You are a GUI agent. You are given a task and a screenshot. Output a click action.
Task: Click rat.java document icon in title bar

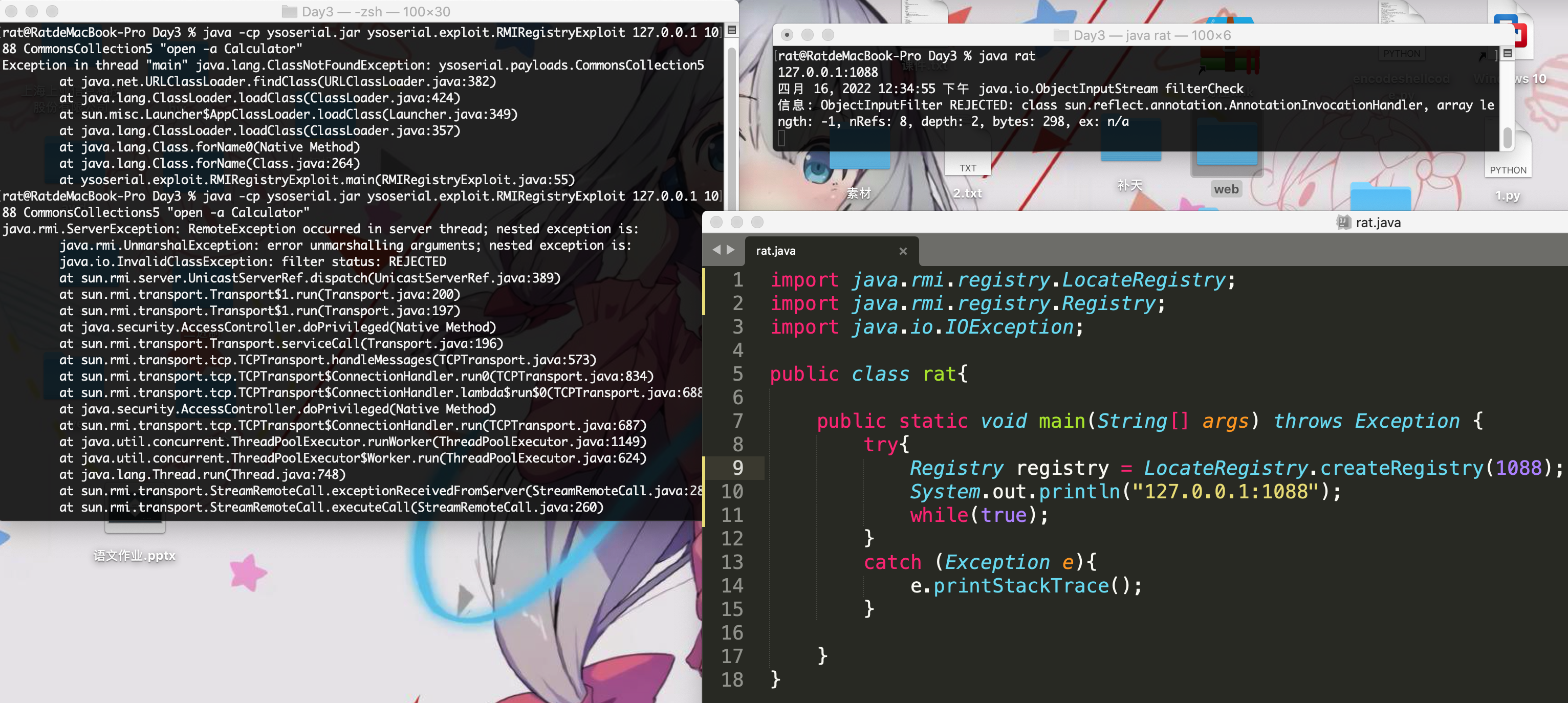[x=1343, y=222]
